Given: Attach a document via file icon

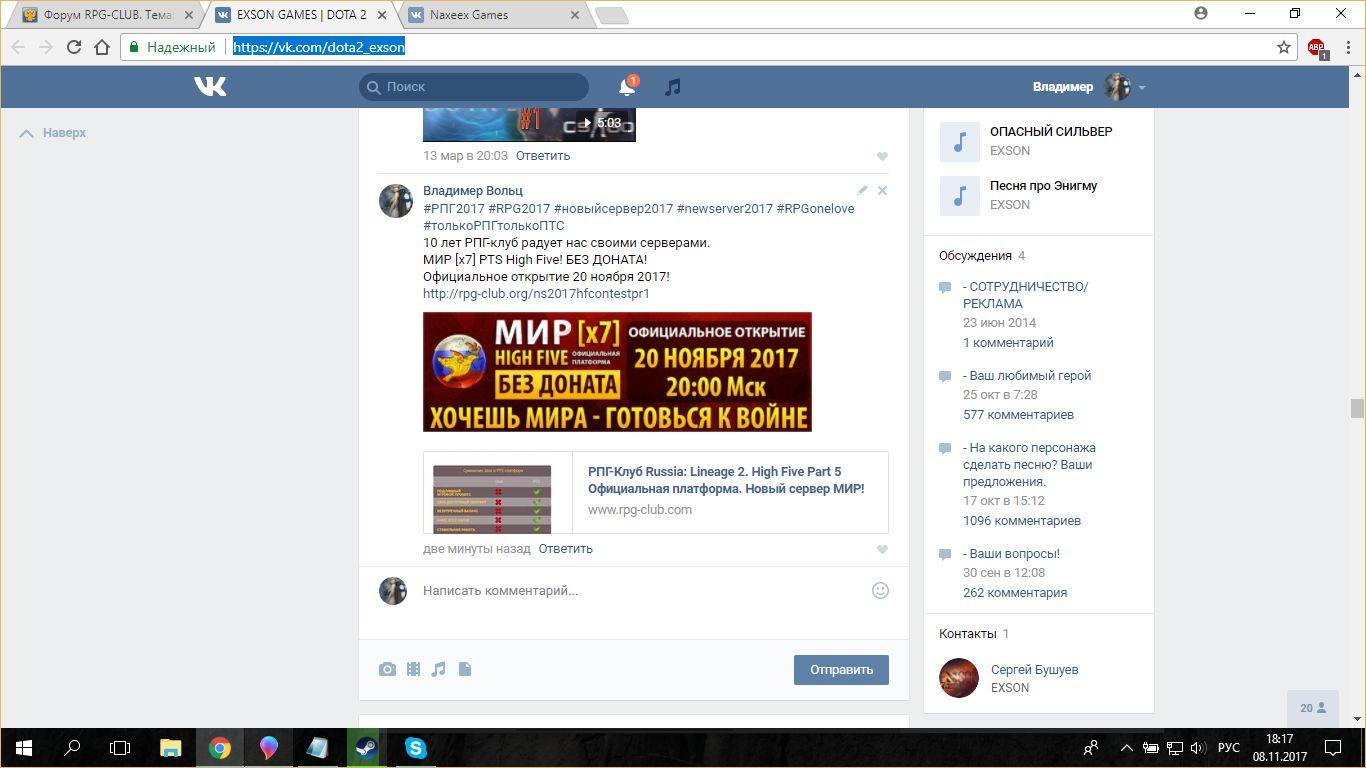Looking at the screenshot, I should pyautogui.click(x=464, y=670).
